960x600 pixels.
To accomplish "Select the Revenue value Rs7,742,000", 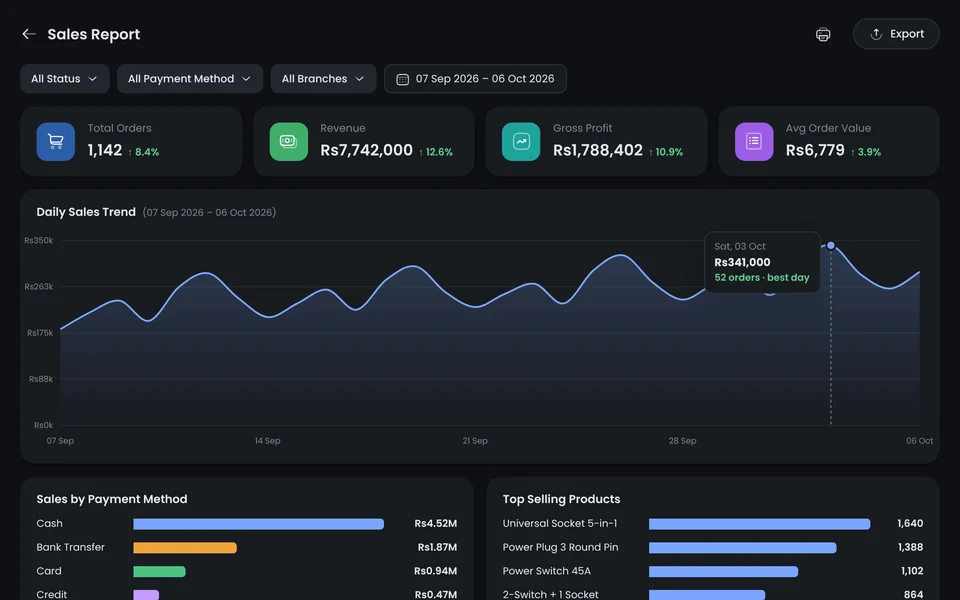I will (x=366, y=150).
